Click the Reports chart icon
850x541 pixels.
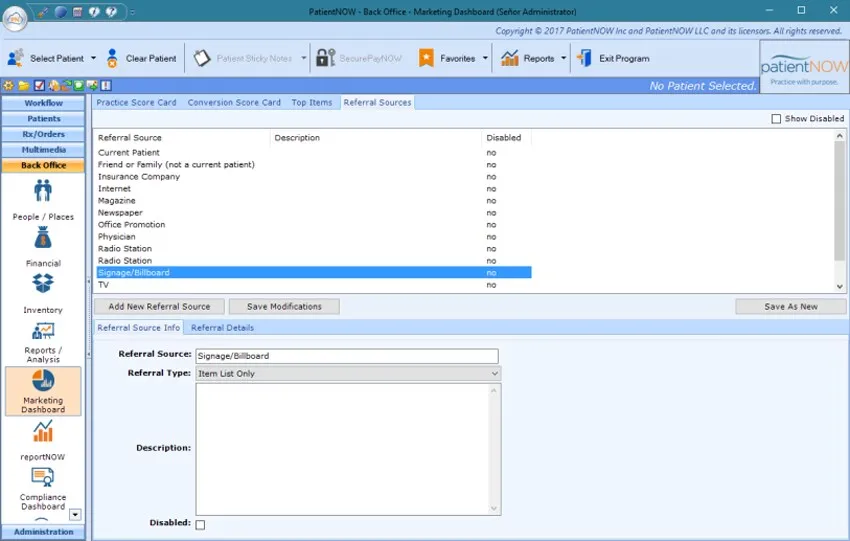510,58
